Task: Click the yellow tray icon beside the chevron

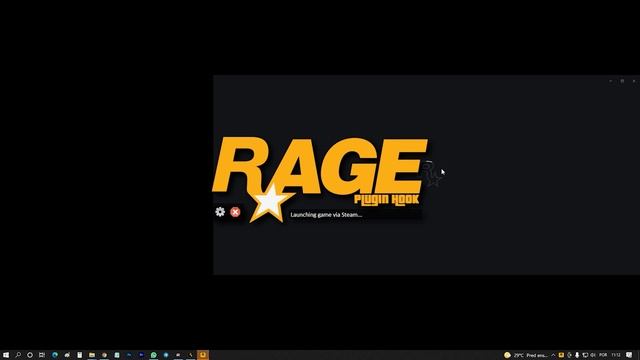Action: coord(561,355)
